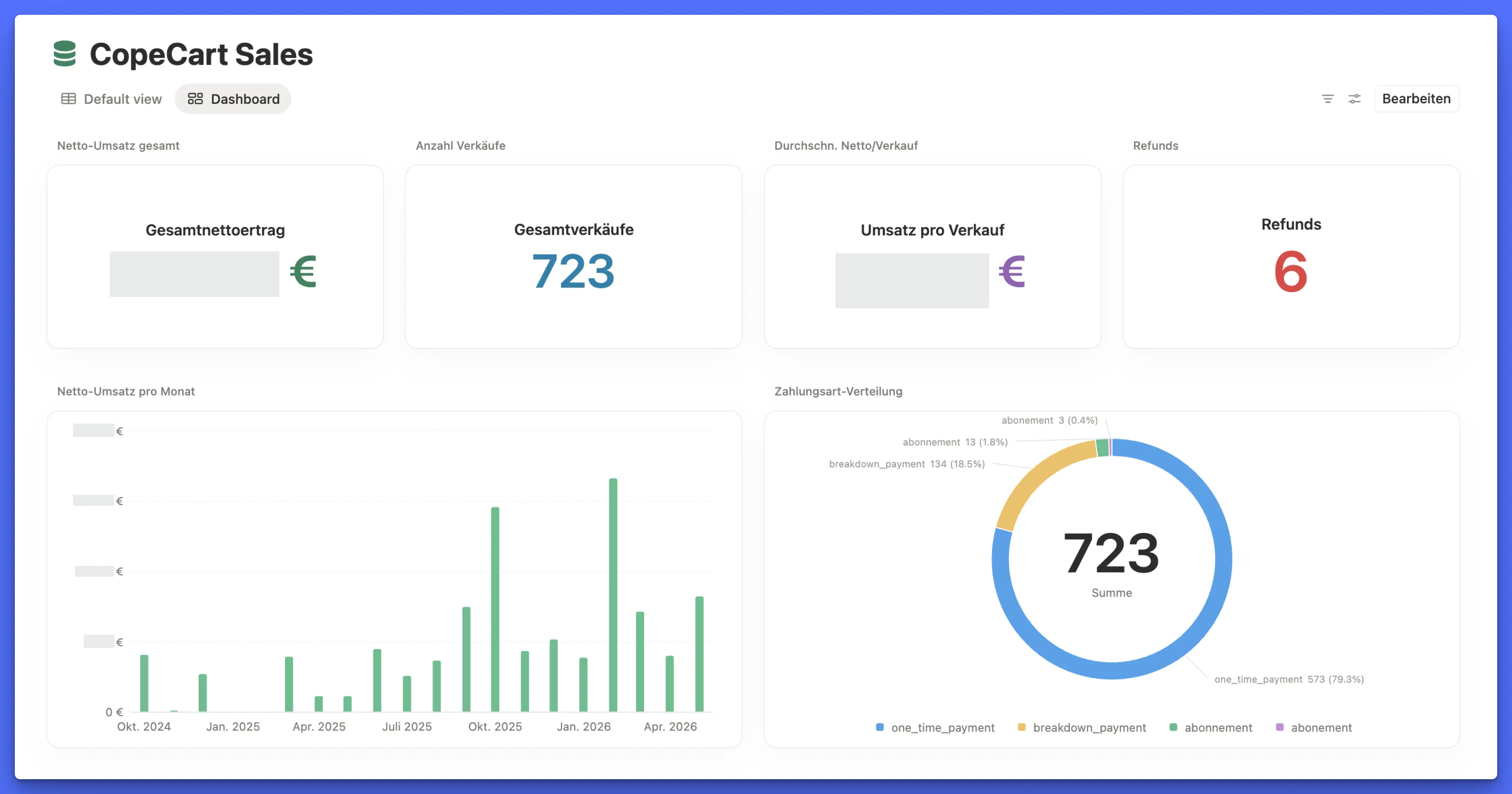Open the view settings sliders icon
This screenshot has width=1512, height=794.
(x=1354, y=99)
